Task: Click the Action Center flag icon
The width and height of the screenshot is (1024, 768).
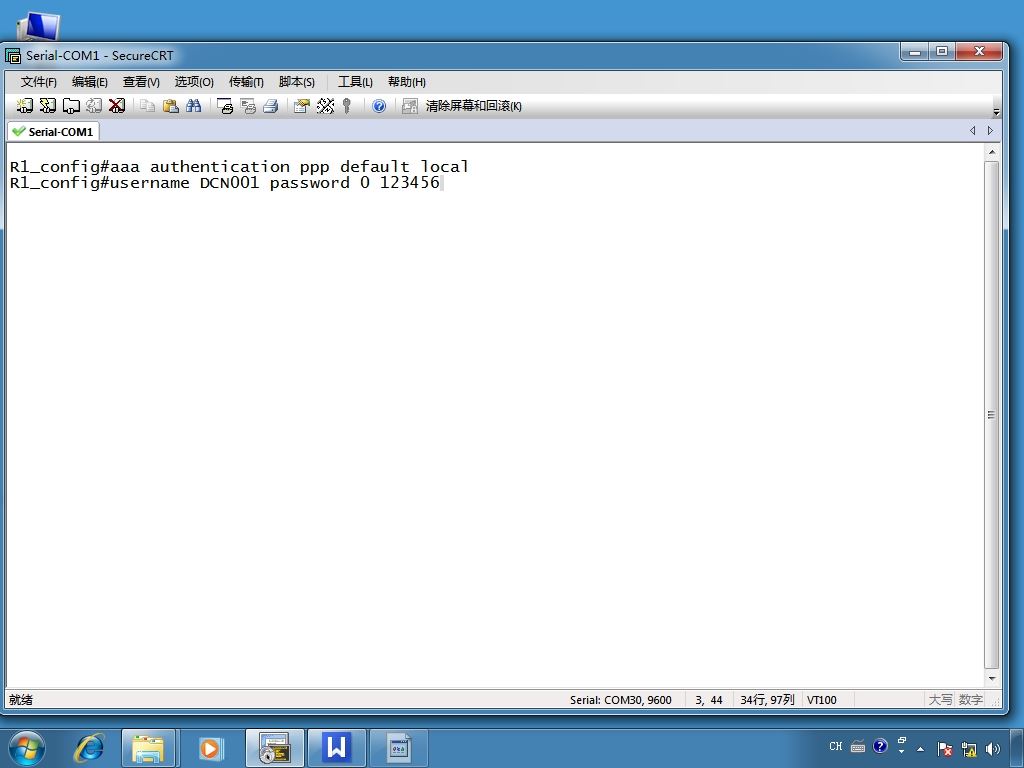Action: pos(945,749)
